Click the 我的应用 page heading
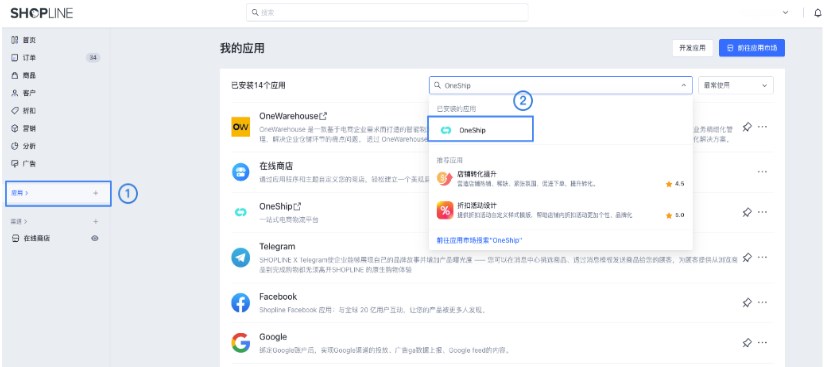This screenshot has width=824, height=367. (x=242, y=49)
